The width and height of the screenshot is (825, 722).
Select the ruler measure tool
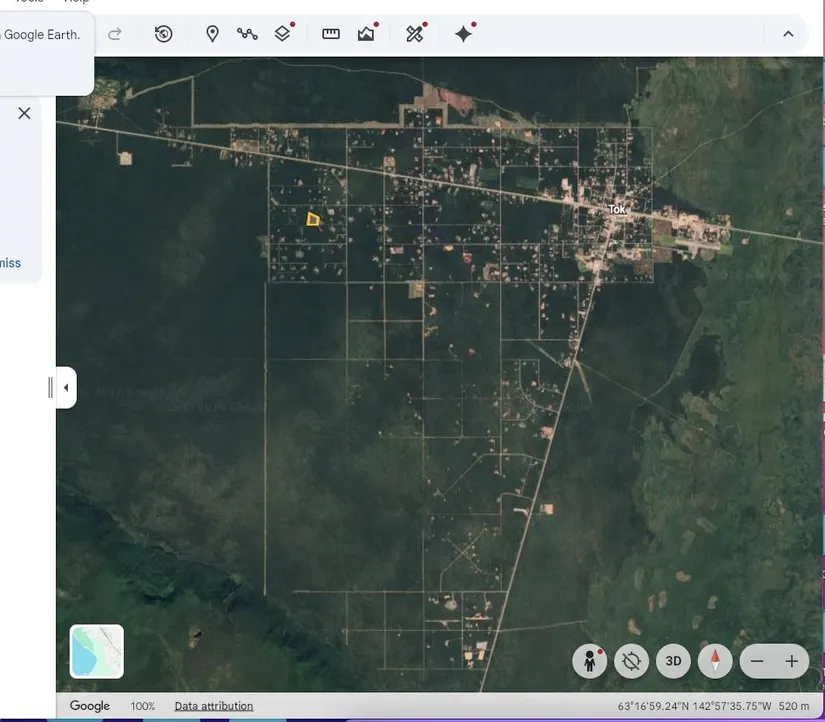pyautogui.click(x=331, y=34)
